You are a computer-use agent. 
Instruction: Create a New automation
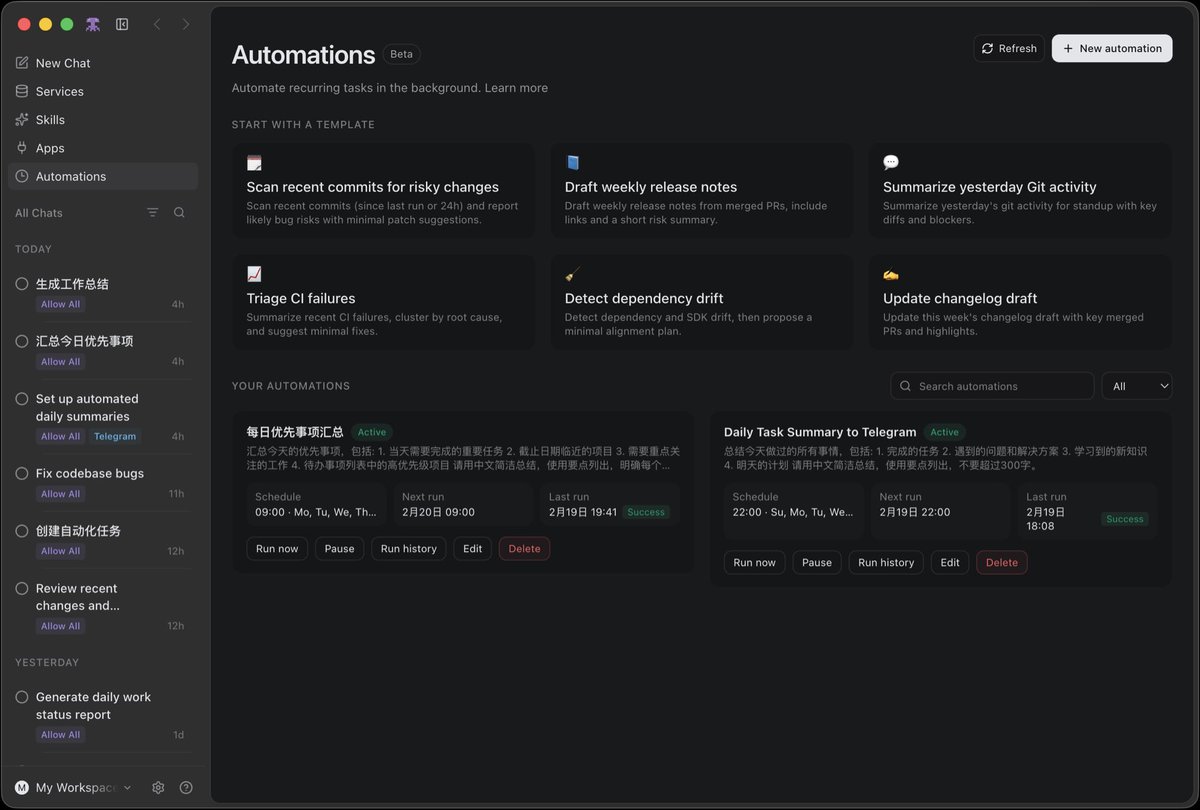pyautogui.click(x=1112, y=48)
